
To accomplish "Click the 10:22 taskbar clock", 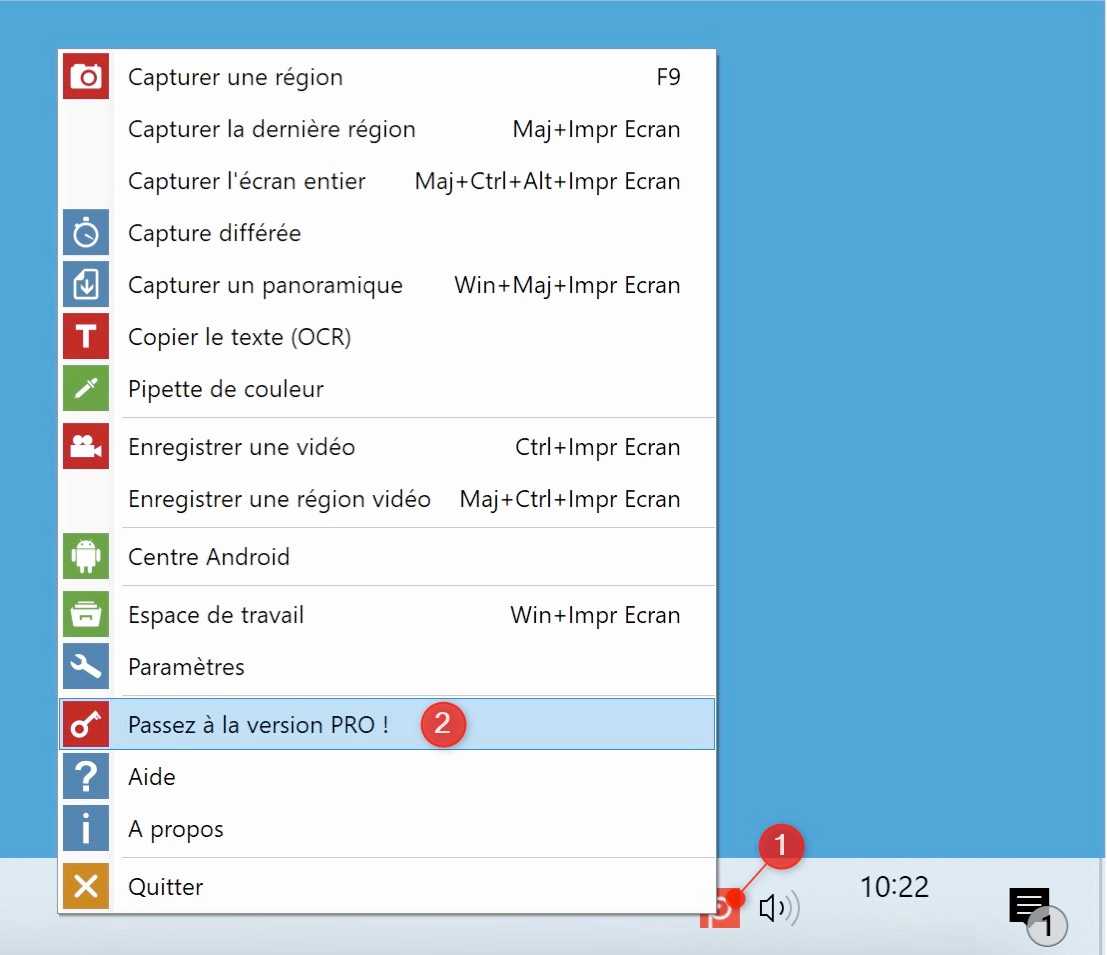I will pyautogui.click(x=894, y=887).
